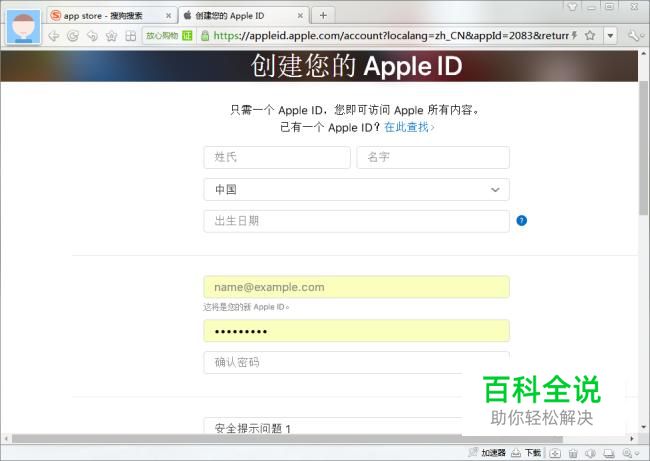Click the name@example.com email field

(x=357, y=287)
